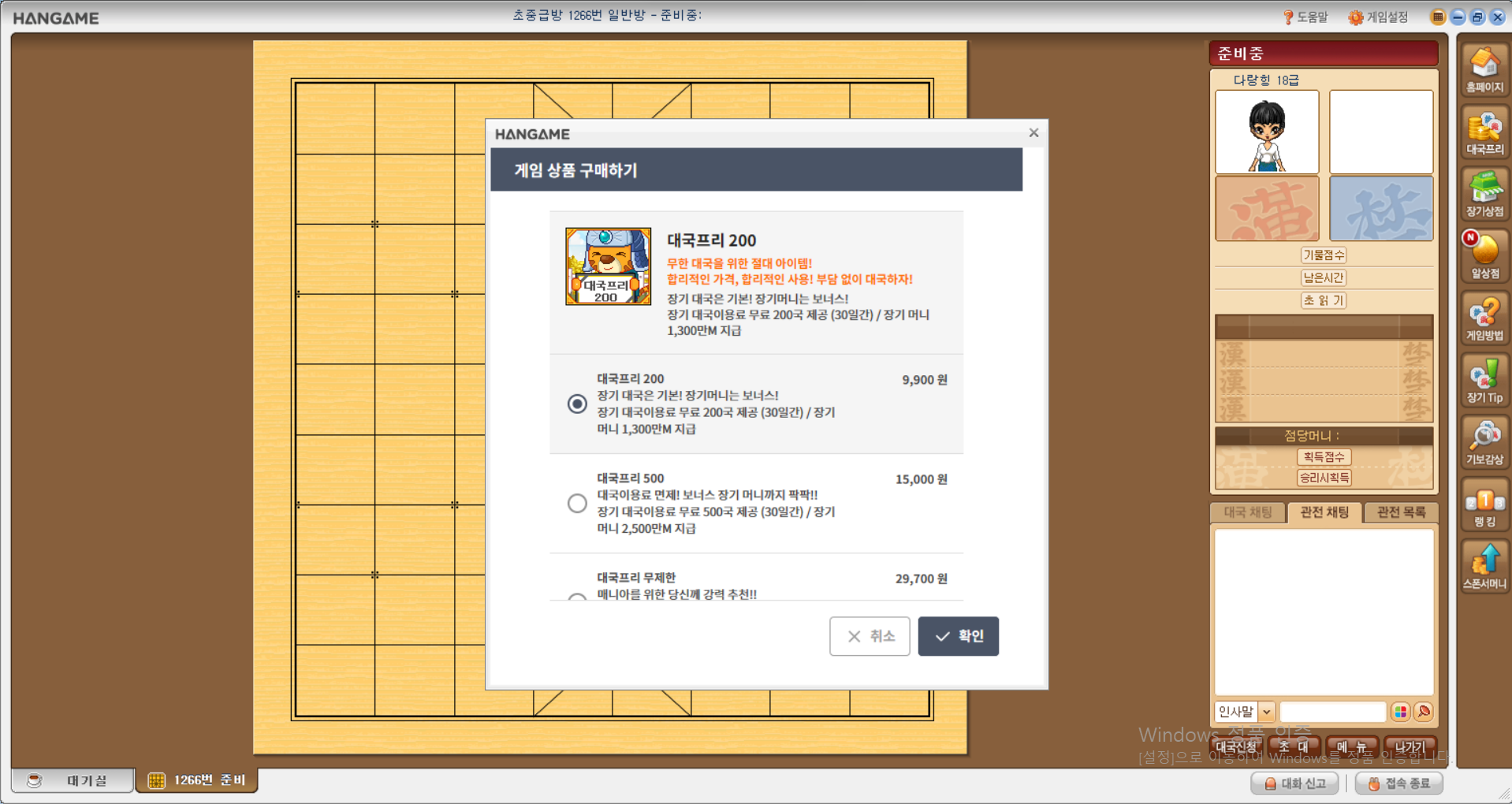1512x804 pixels.
Task: Click the colorful emoticon button beside chat input
Action: pyautogui.click(x=1400, y=712)
